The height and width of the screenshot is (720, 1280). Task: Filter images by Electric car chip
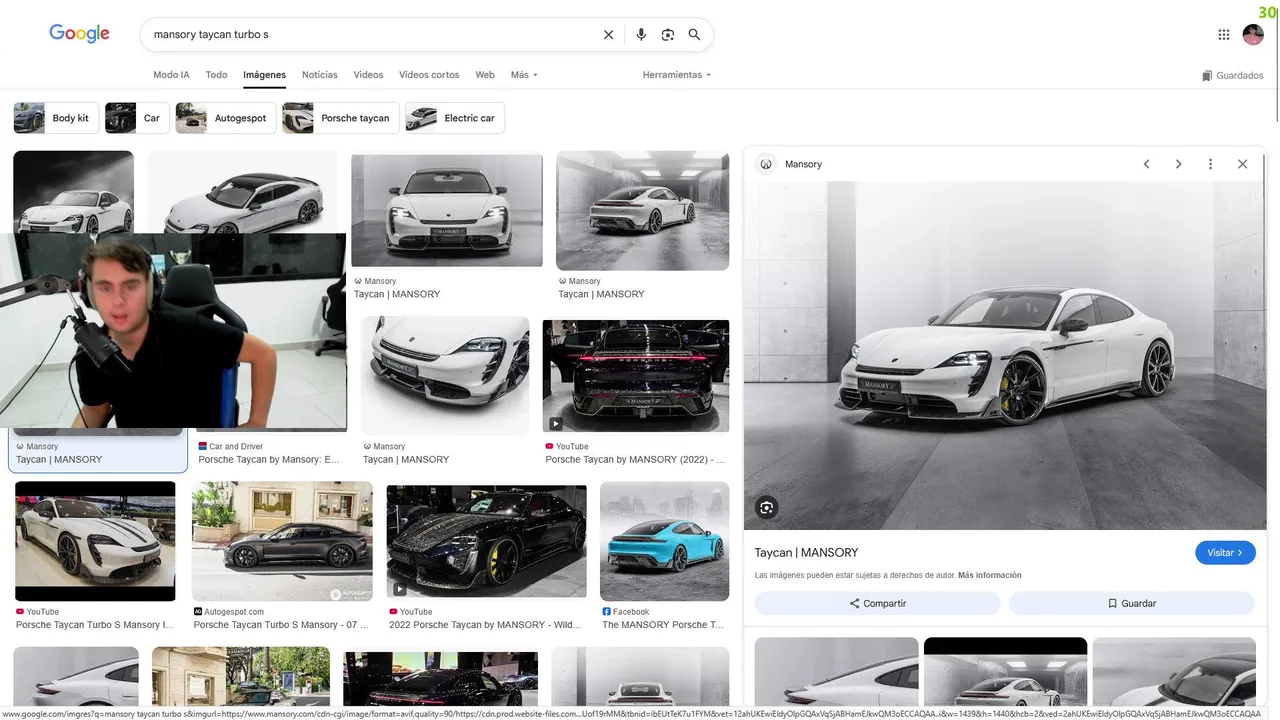pyautogui.click(x=455, y=118)
